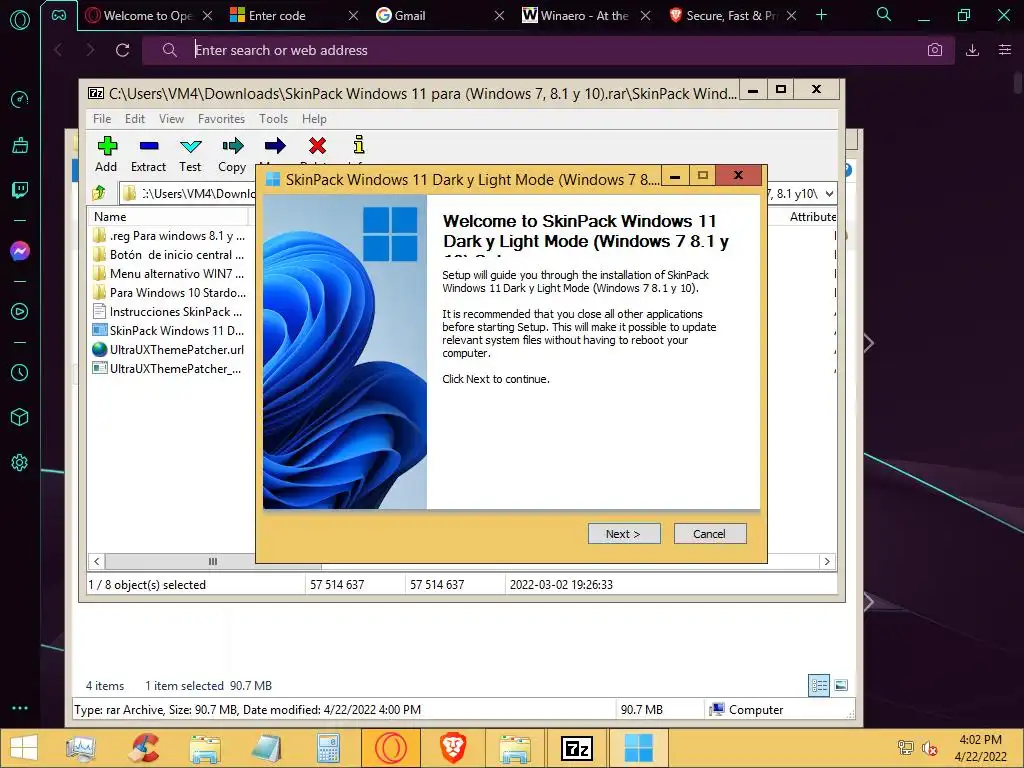Click the muted volume tray icon

(929, 748)
